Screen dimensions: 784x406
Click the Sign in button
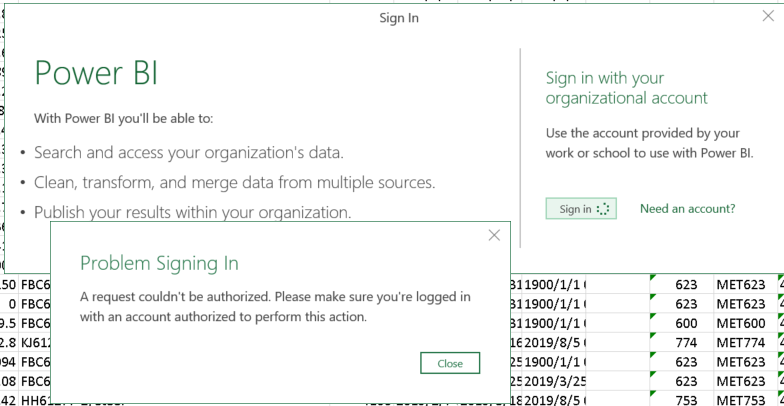(x=581, y=208)
